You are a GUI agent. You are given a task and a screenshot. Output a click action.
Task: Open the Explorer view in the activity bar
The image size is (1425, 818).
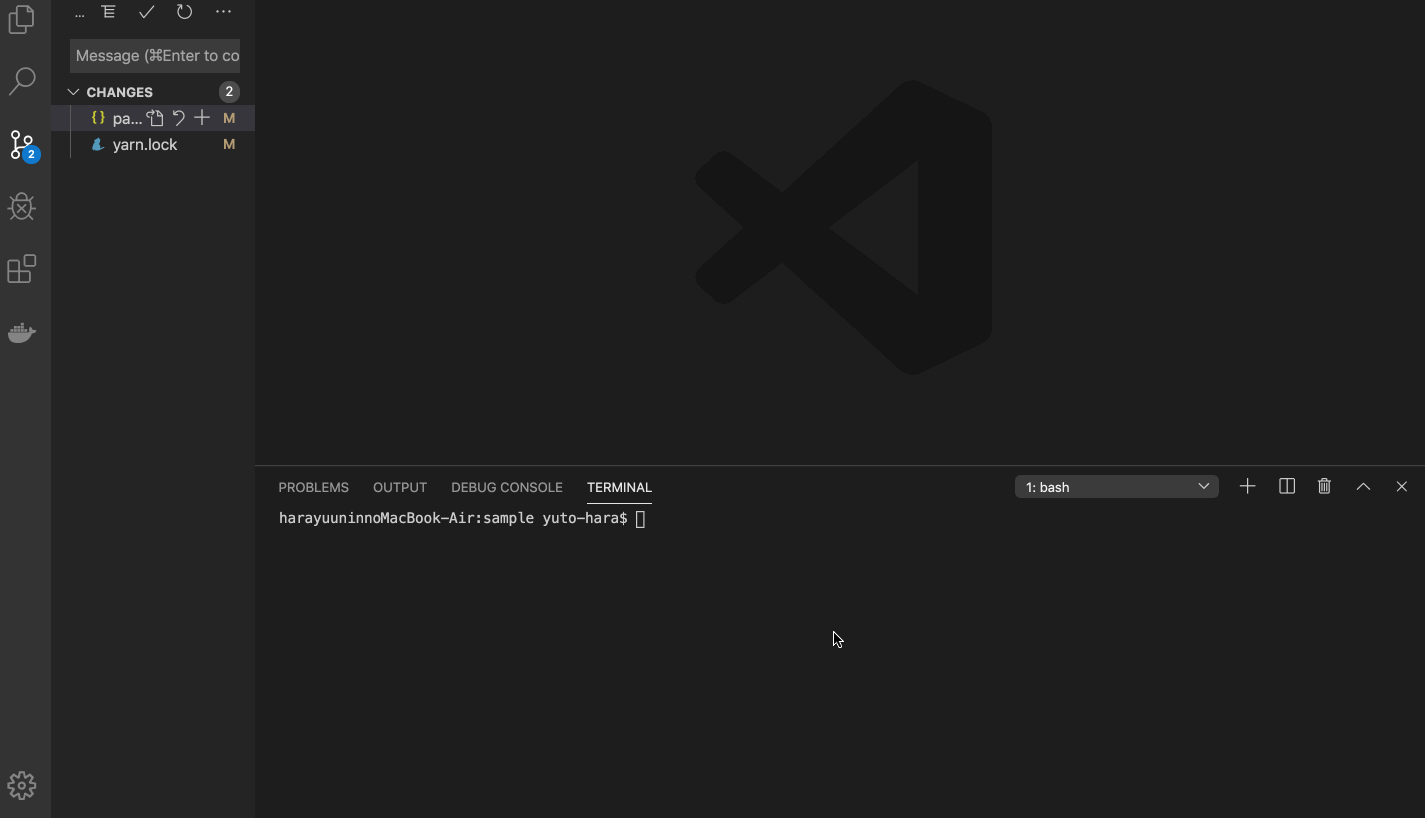pos(21,19)
